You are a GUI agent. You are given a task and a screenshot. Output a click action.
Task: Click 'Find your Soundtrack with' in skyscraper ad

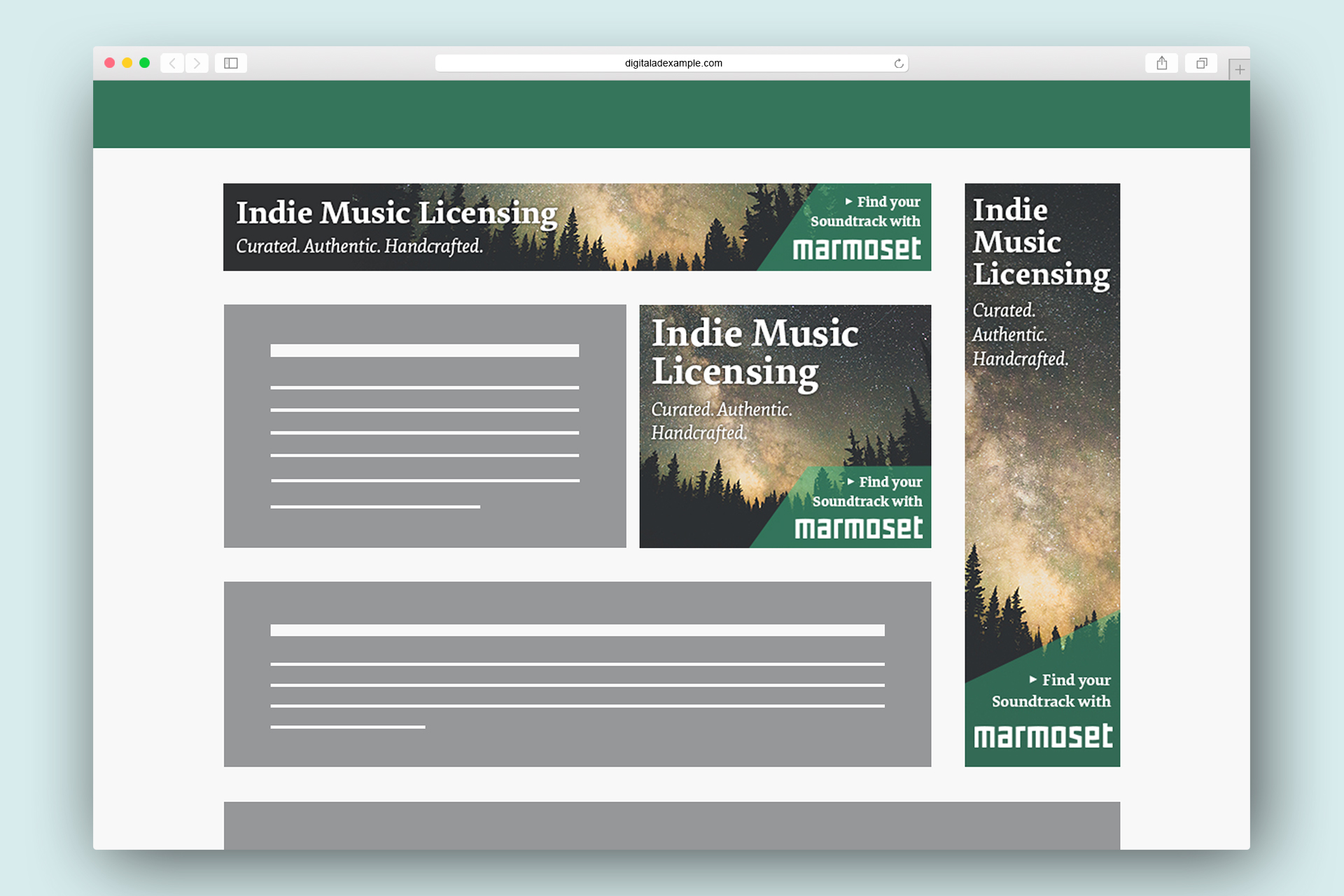click(x=1051, y=690)
